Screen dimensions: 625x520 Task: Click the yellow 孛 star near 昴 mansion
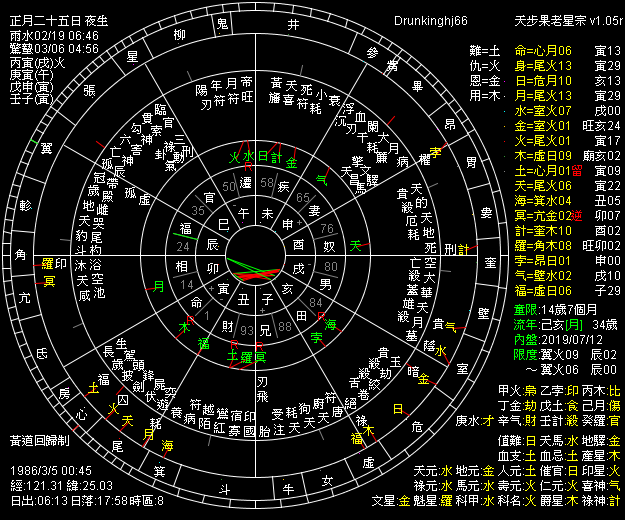tap(436, 151)
